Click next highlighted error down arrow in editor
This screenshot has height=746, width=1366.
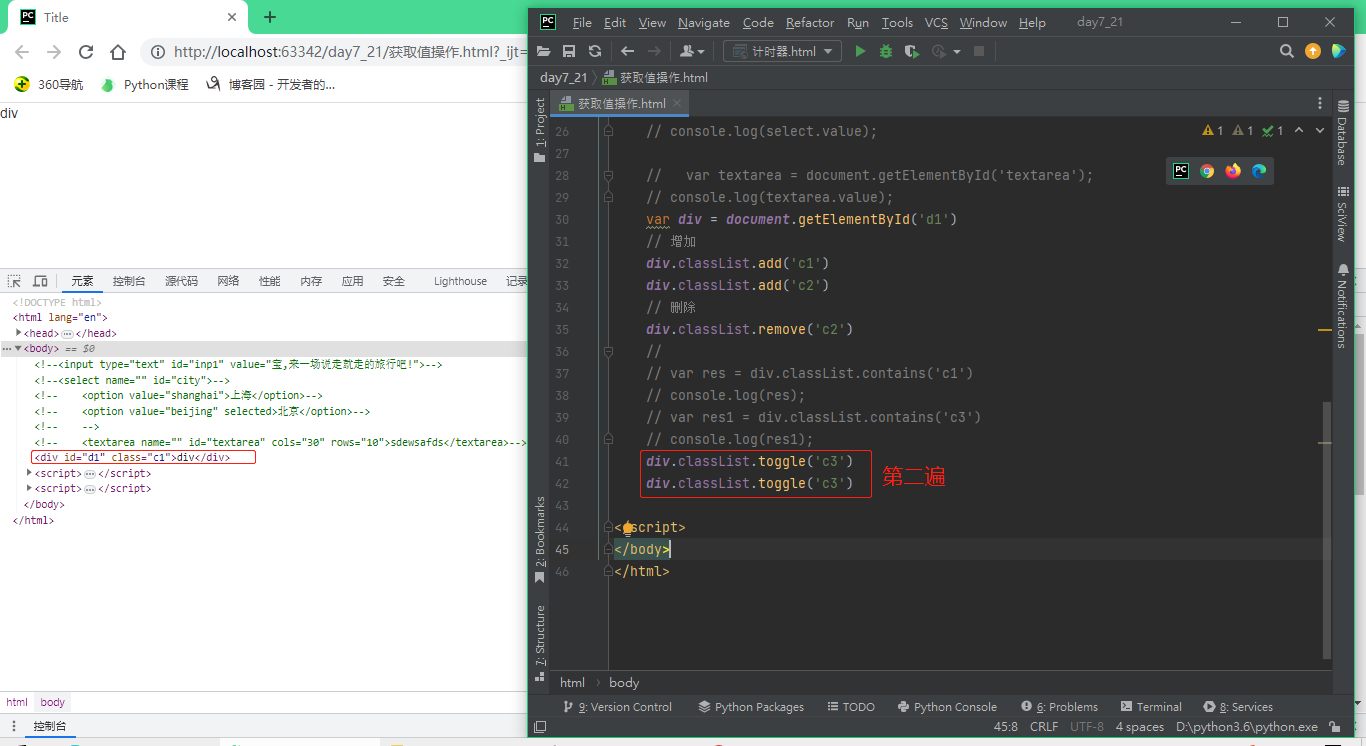point(1321,131)
